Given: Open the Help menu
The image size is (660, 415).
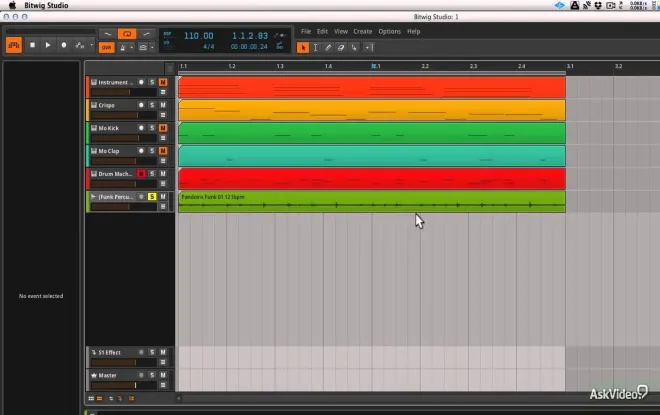Looking at the screenshot, I should point(414,32).
